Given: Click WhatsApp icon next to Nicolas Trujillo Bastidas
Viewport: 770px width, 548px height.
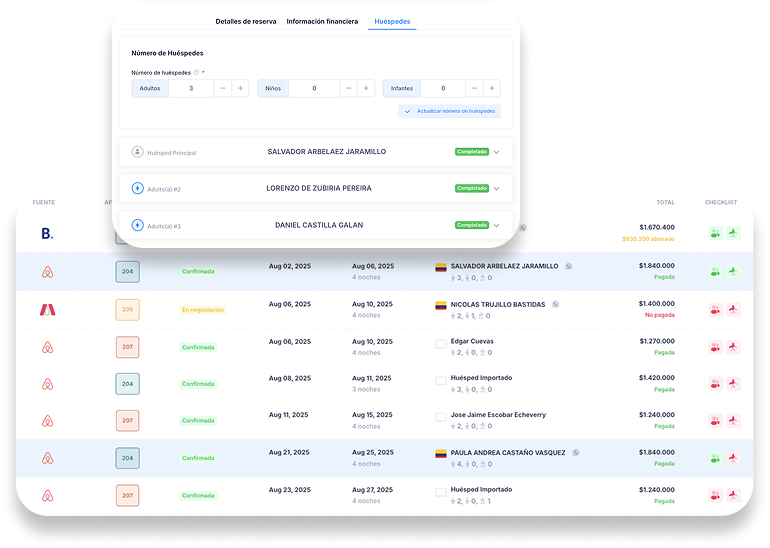Looking at the screenshot, I should (x=556, y=304).
